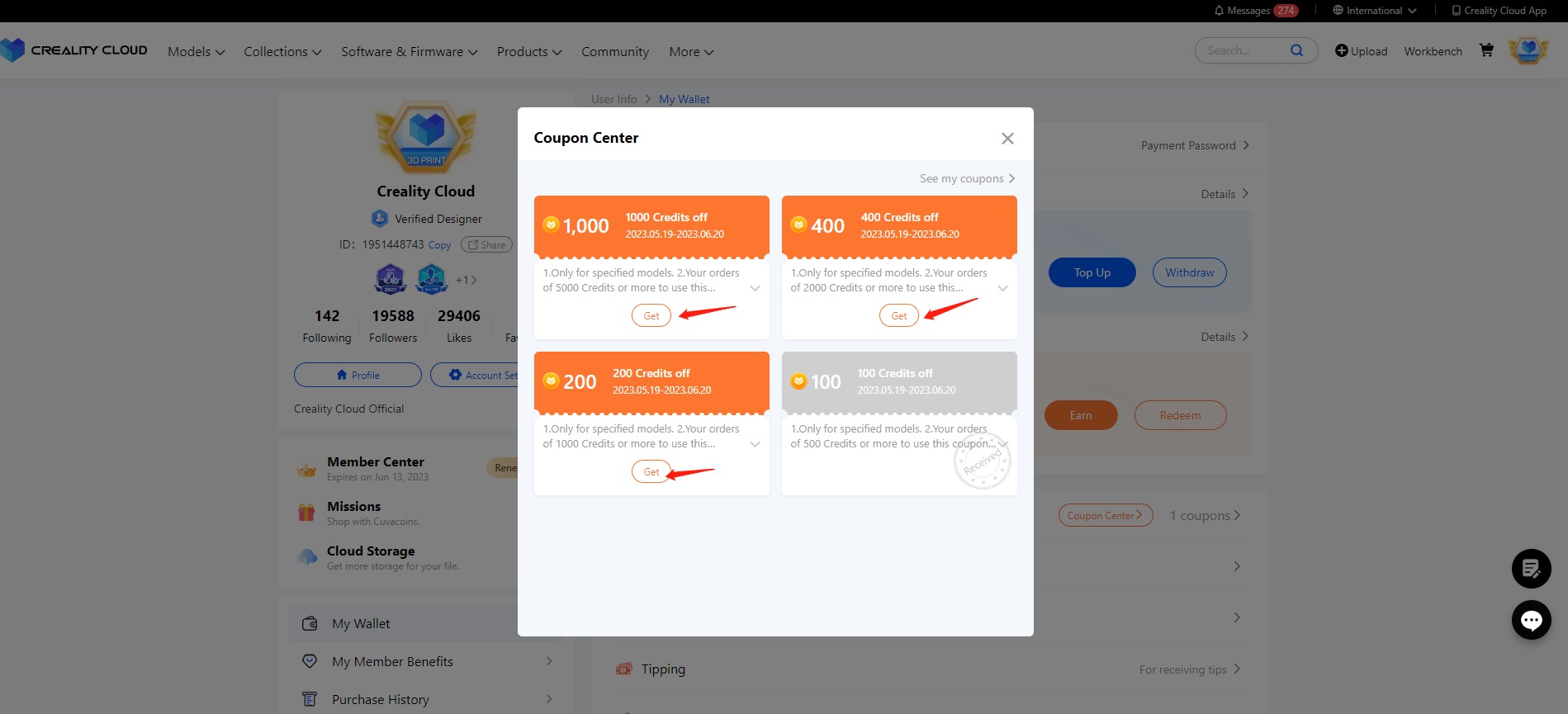Click the 3D PRINT profile emblem
The image size is (1568, 714).
426,138
